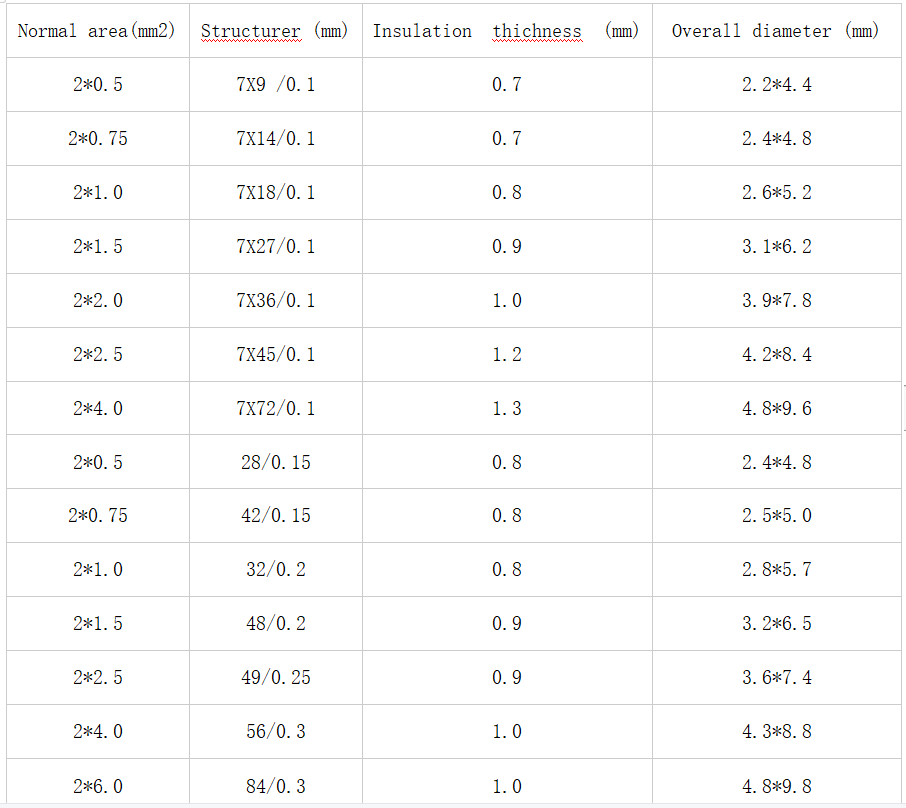906x808 pixels.
Task: Select the insulation cell showing '1.3'
Action: click(x=507, y=408)
